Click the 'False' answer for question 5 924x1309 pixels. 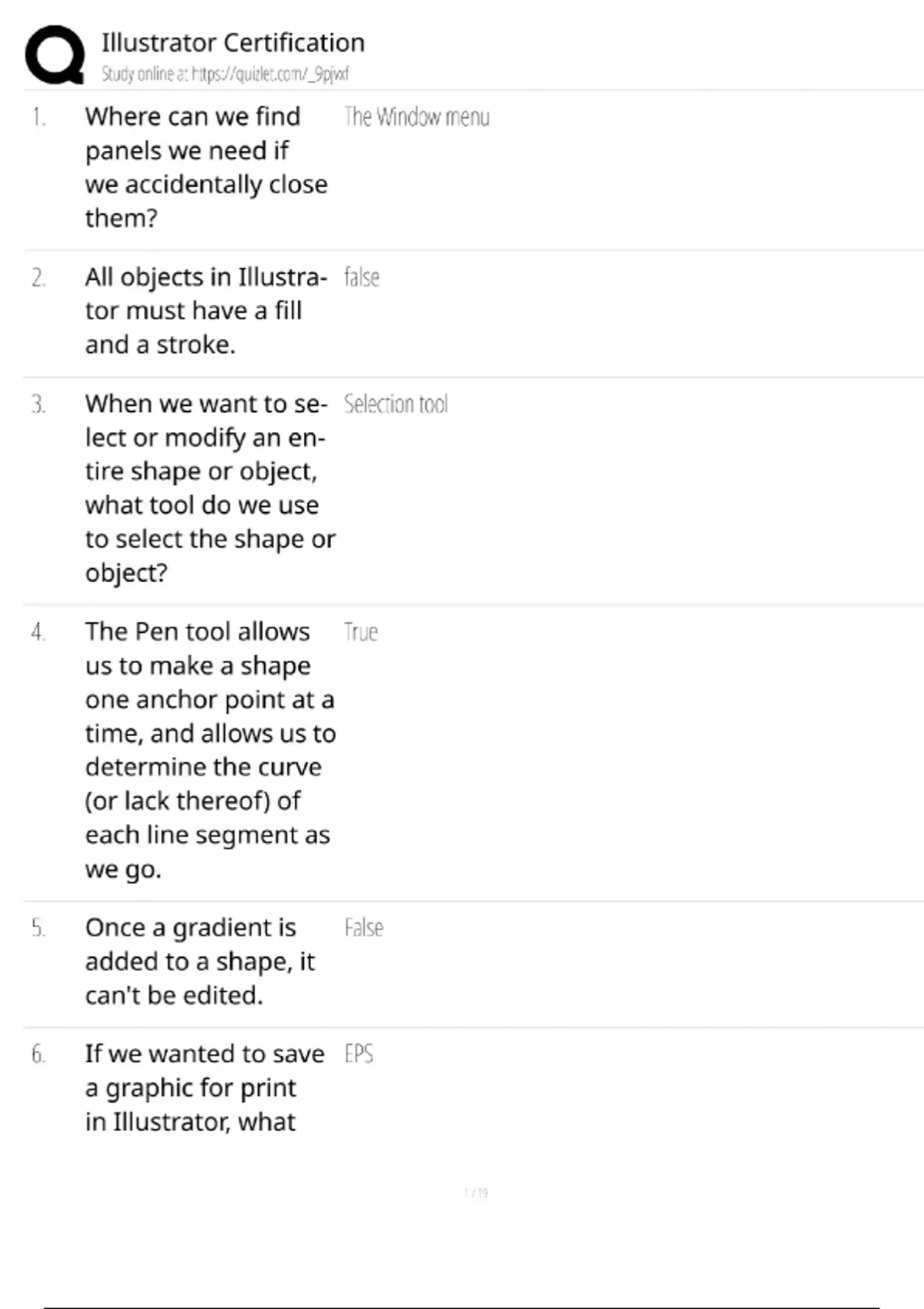pyautogui.click(x=363, y=928)
